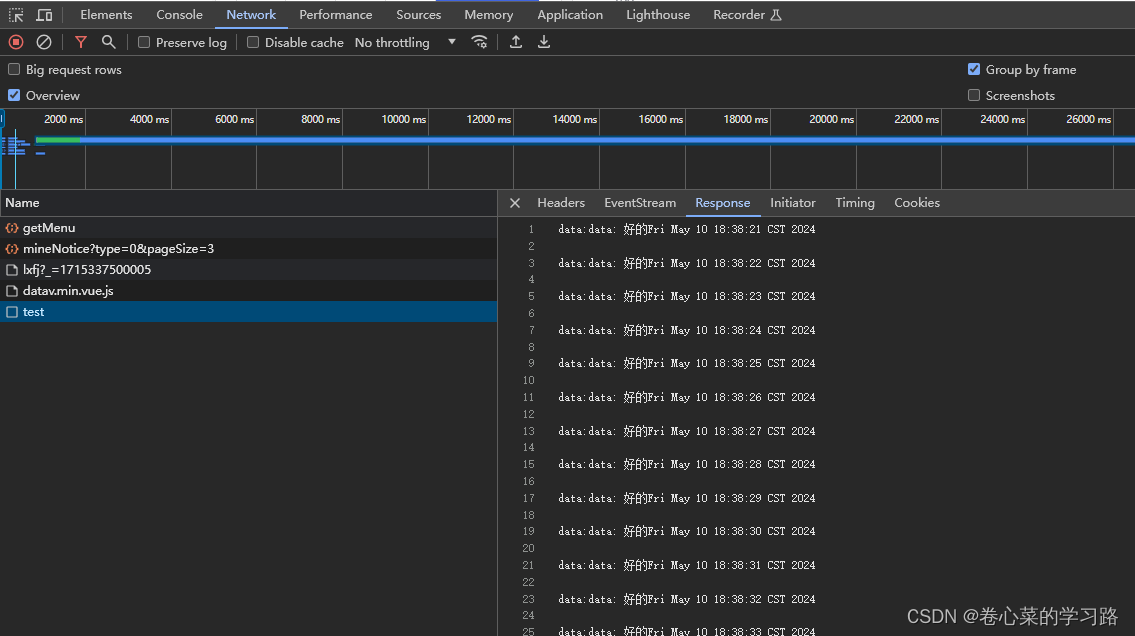Toggle the device toolbar icon
The width and height of the screenshot is (1135, 636).
[x=44, y=15]
